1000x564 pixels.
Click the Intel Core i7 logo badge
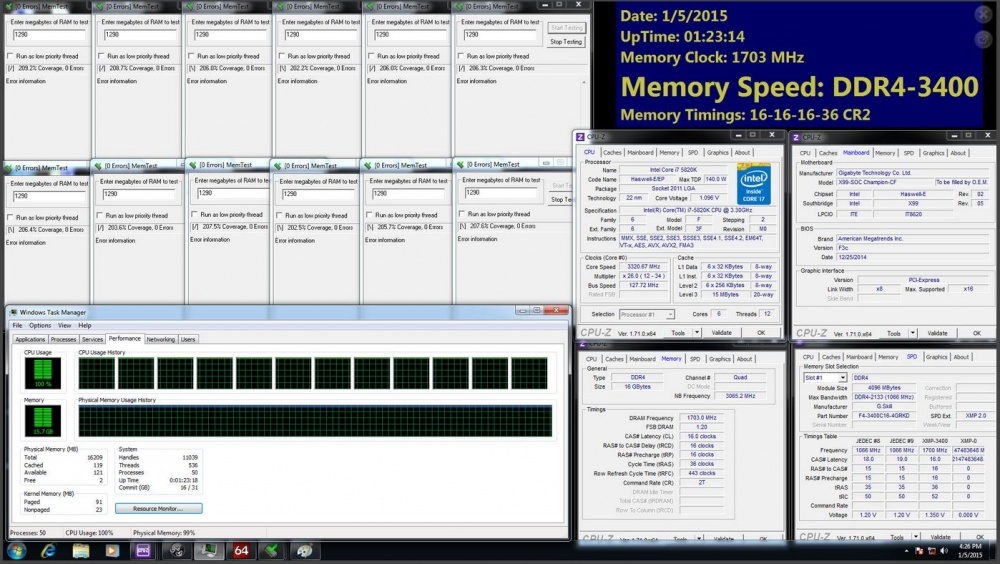click(x=754, y=184)
